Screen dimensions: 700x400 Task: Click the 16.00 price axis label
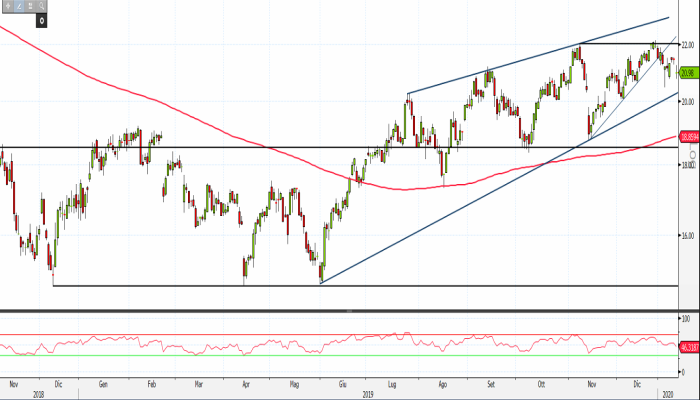688,236
